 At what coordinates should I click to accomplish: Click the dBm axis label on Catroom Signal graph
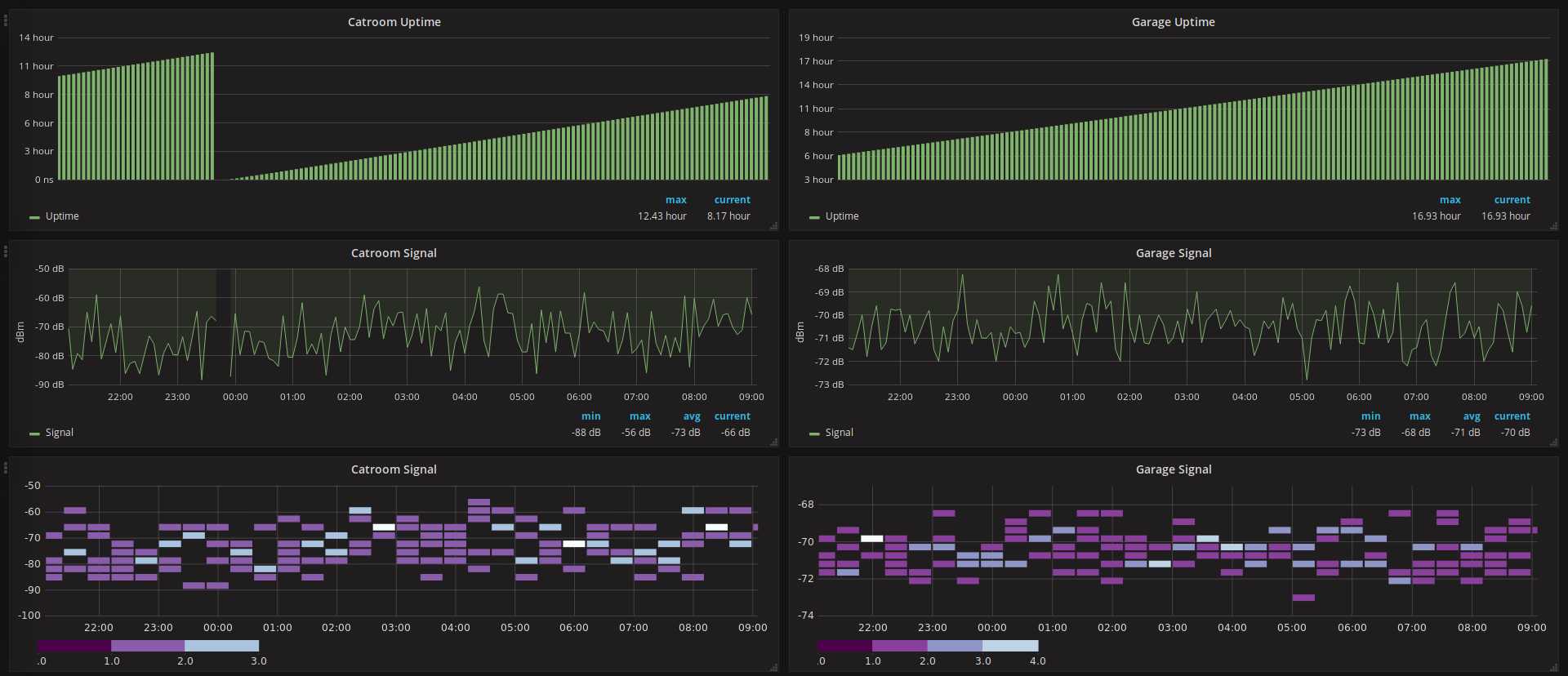point(20,331)
